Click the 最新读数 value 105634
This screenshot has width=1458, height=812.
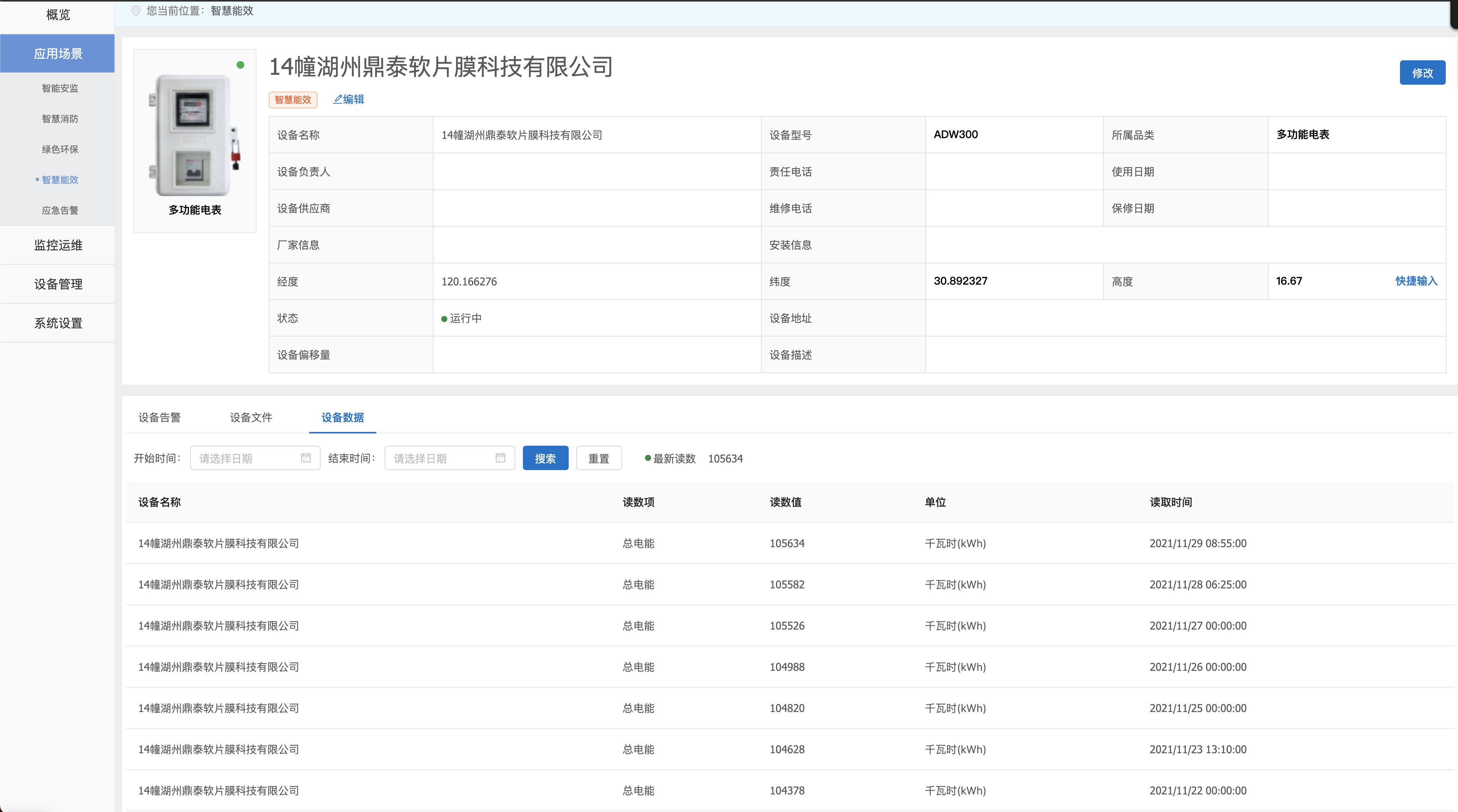coord(725,458)
